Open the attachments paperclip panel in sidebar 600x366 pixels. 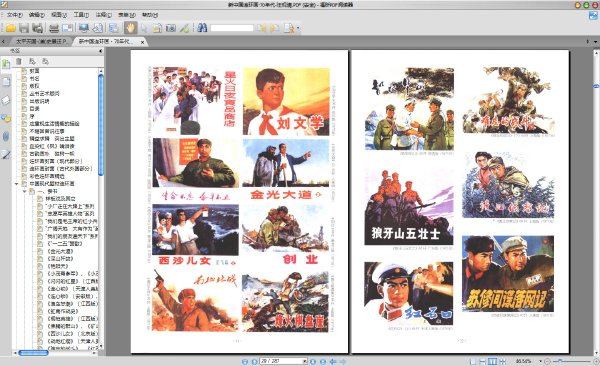pyautogui.click(x=6, y=136)
